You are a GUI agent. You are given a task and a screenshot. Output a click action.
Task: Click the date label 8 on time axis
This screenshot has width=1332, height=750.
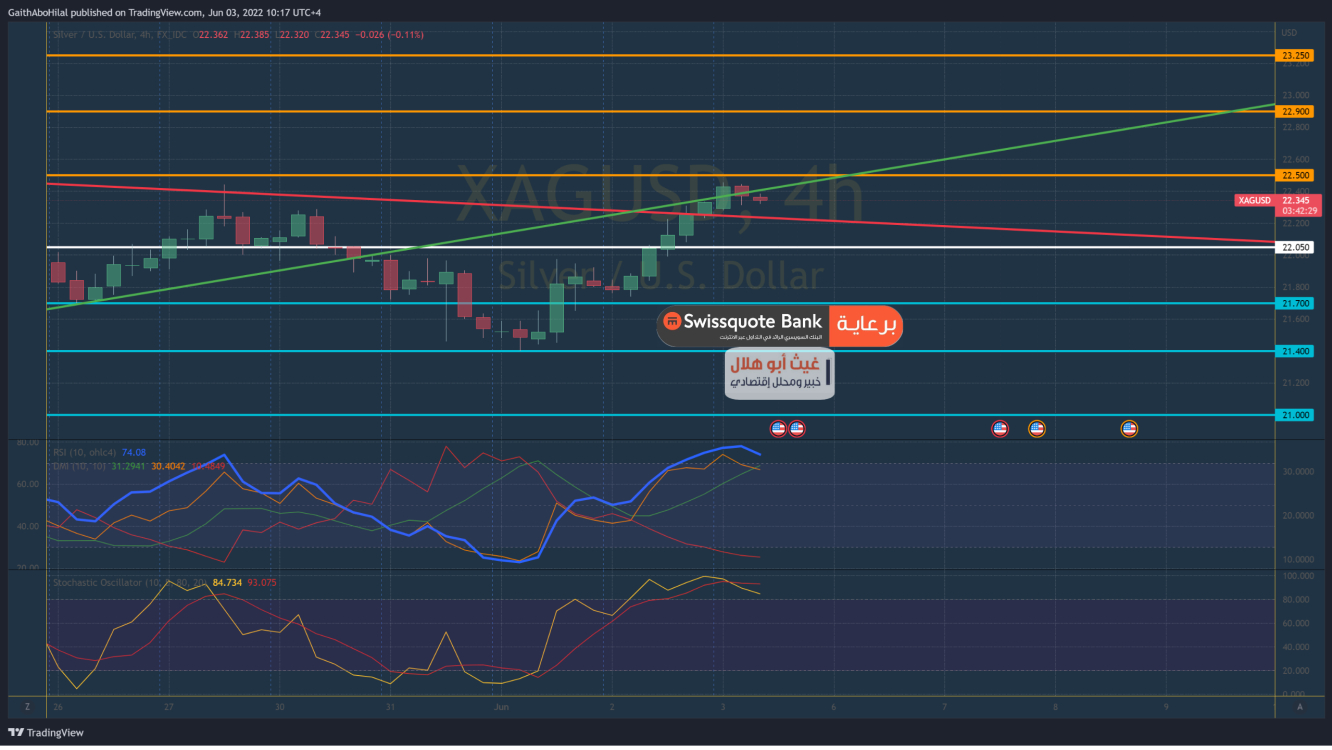point(1055,707)
